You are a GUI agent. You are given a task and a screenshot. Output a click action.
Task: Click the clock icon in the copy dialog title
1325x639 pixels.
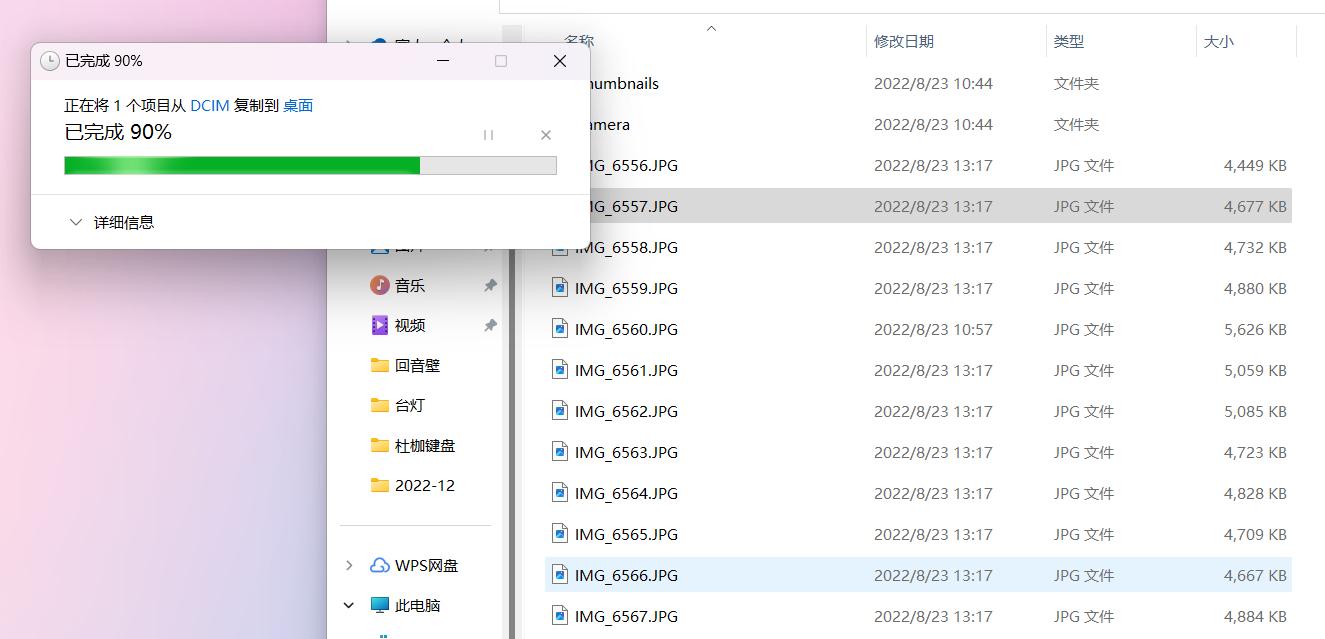(49, 61)
